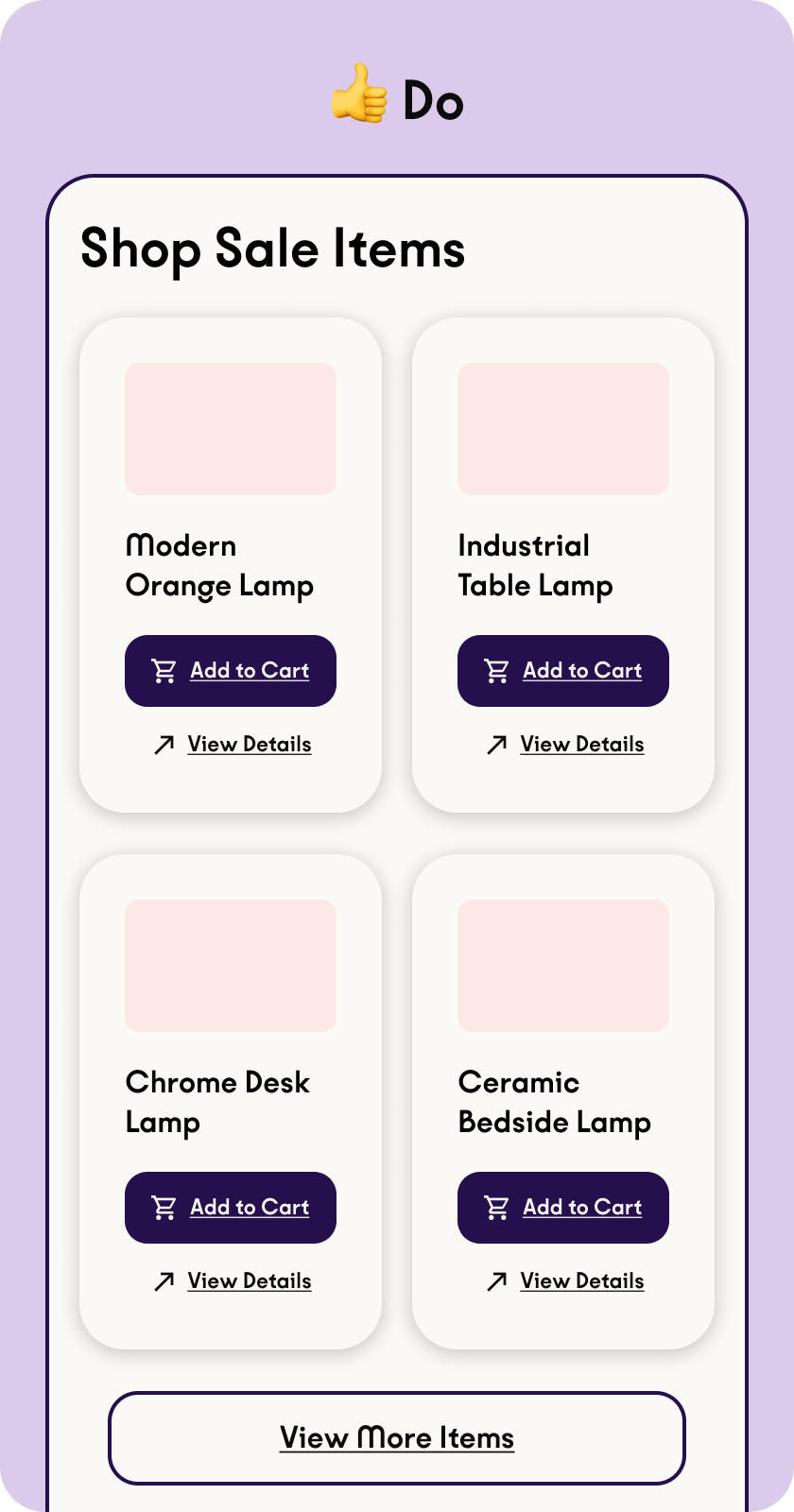The width and height of the screenshot is (794, 1512).
Task: Open View Details for Modern Orange Lamp
Action: (250, 745)
